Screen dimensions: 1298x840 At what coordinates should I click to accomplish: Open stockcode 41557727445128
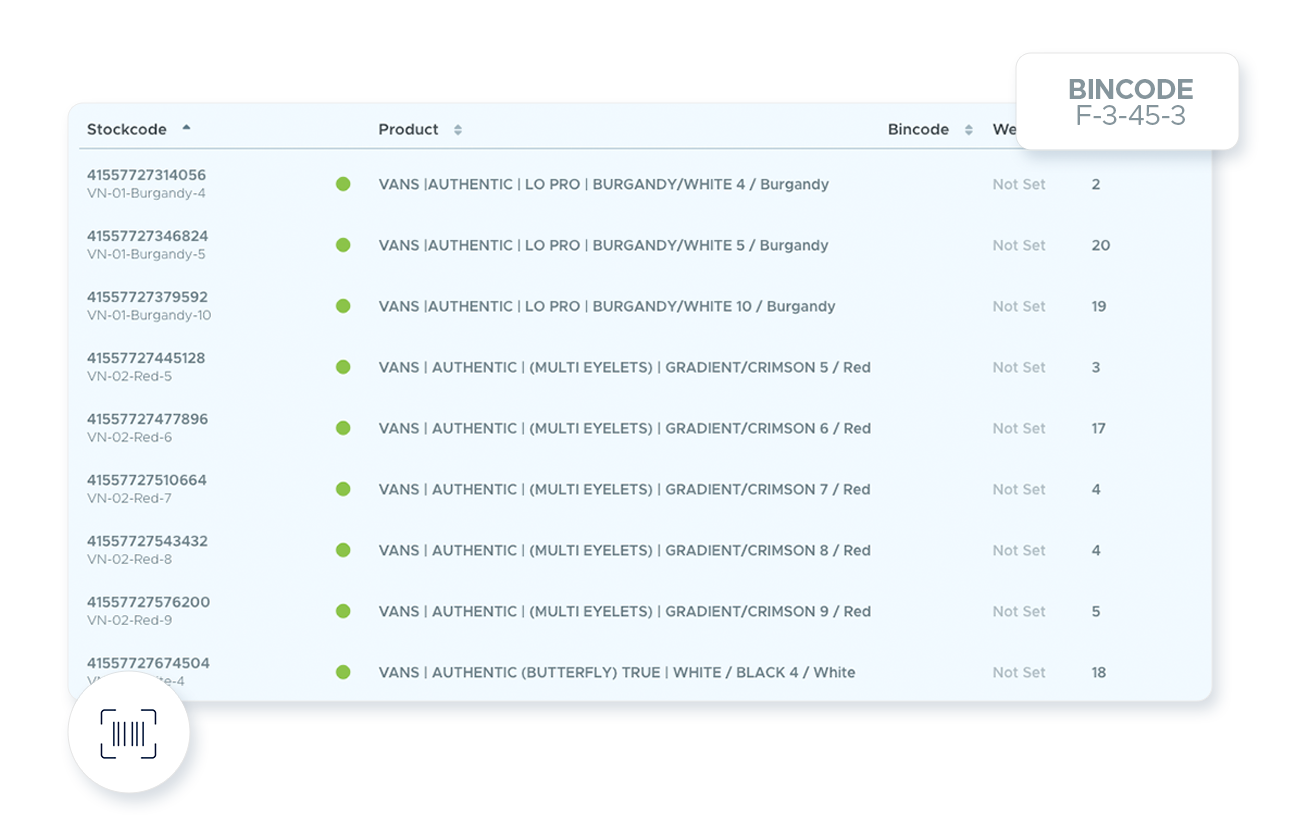tap(146, 358)
